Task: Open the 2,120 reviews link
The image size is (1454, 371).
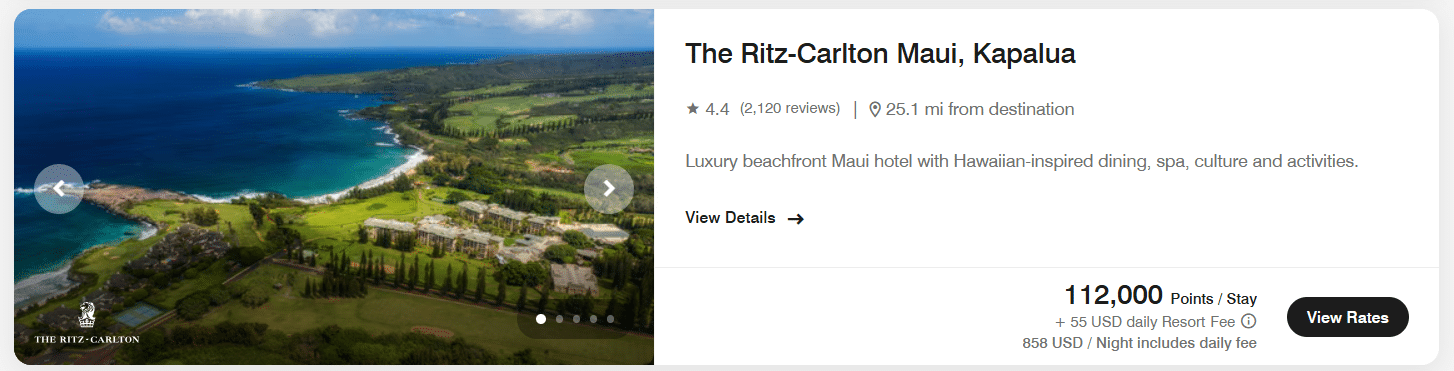Action: tap(790, 109)
